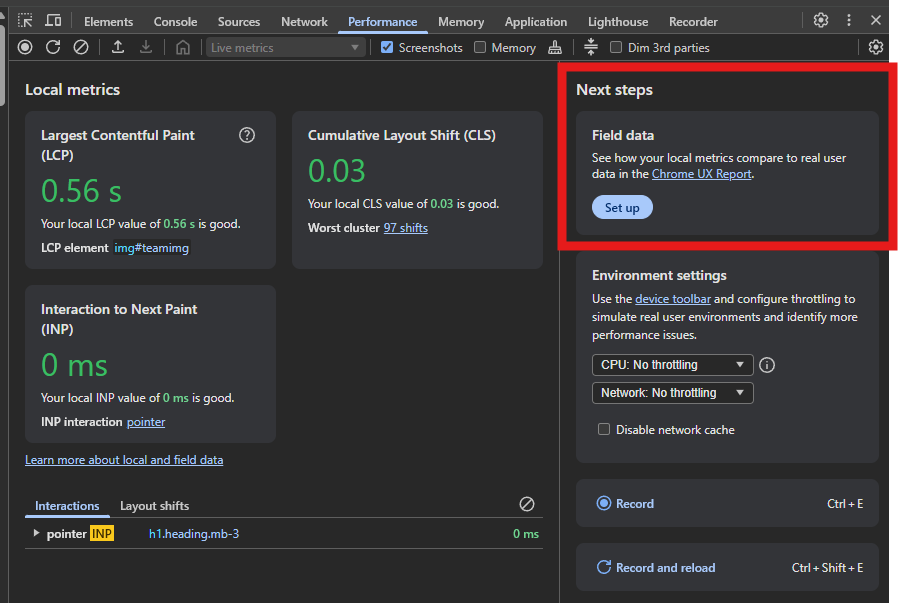Open the capture settings gear icon
899x603 pixels.
pyautogui.click(x=876, y=47)
